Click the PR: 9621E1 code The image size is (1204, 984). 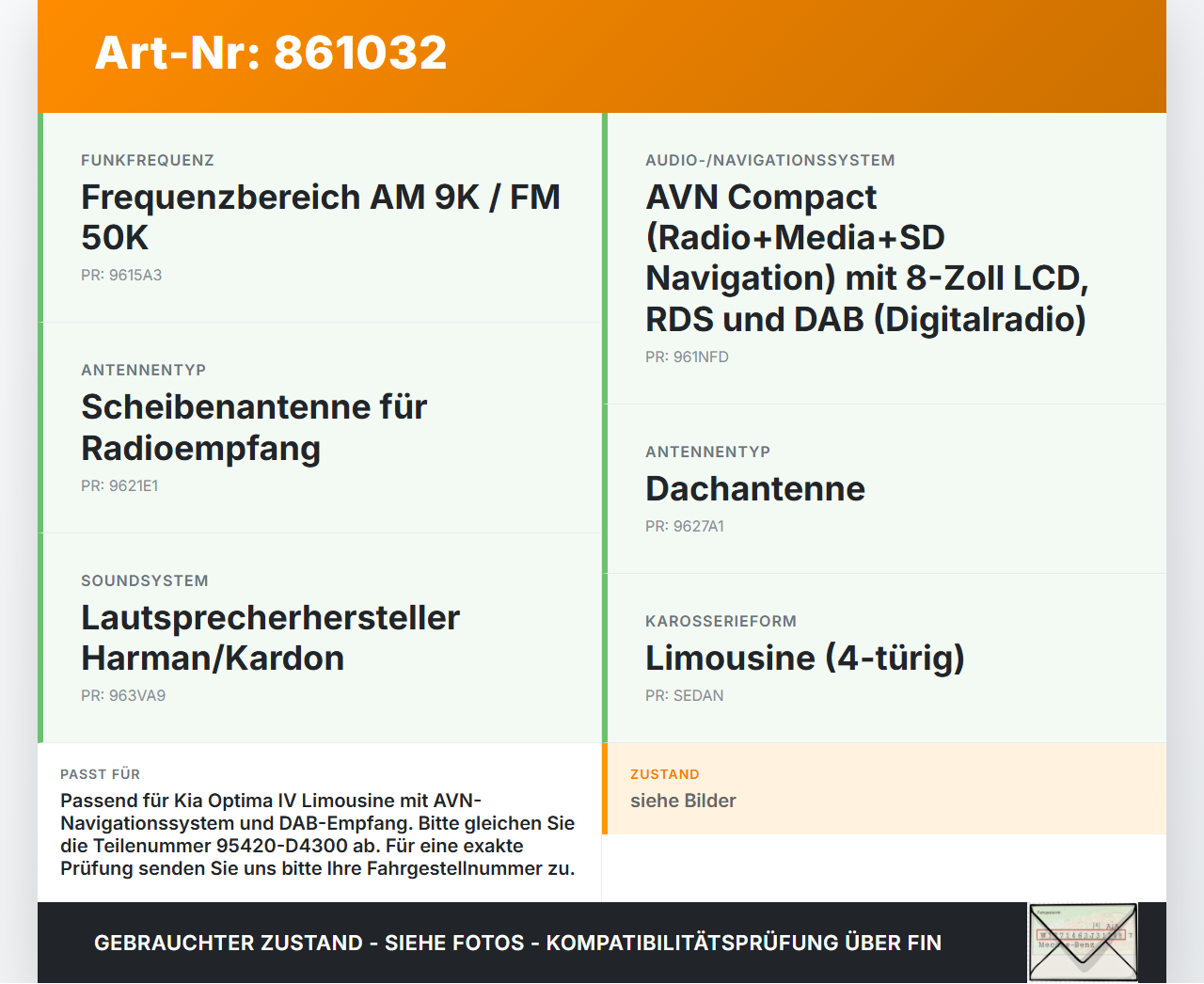click(x=119, y=485)
